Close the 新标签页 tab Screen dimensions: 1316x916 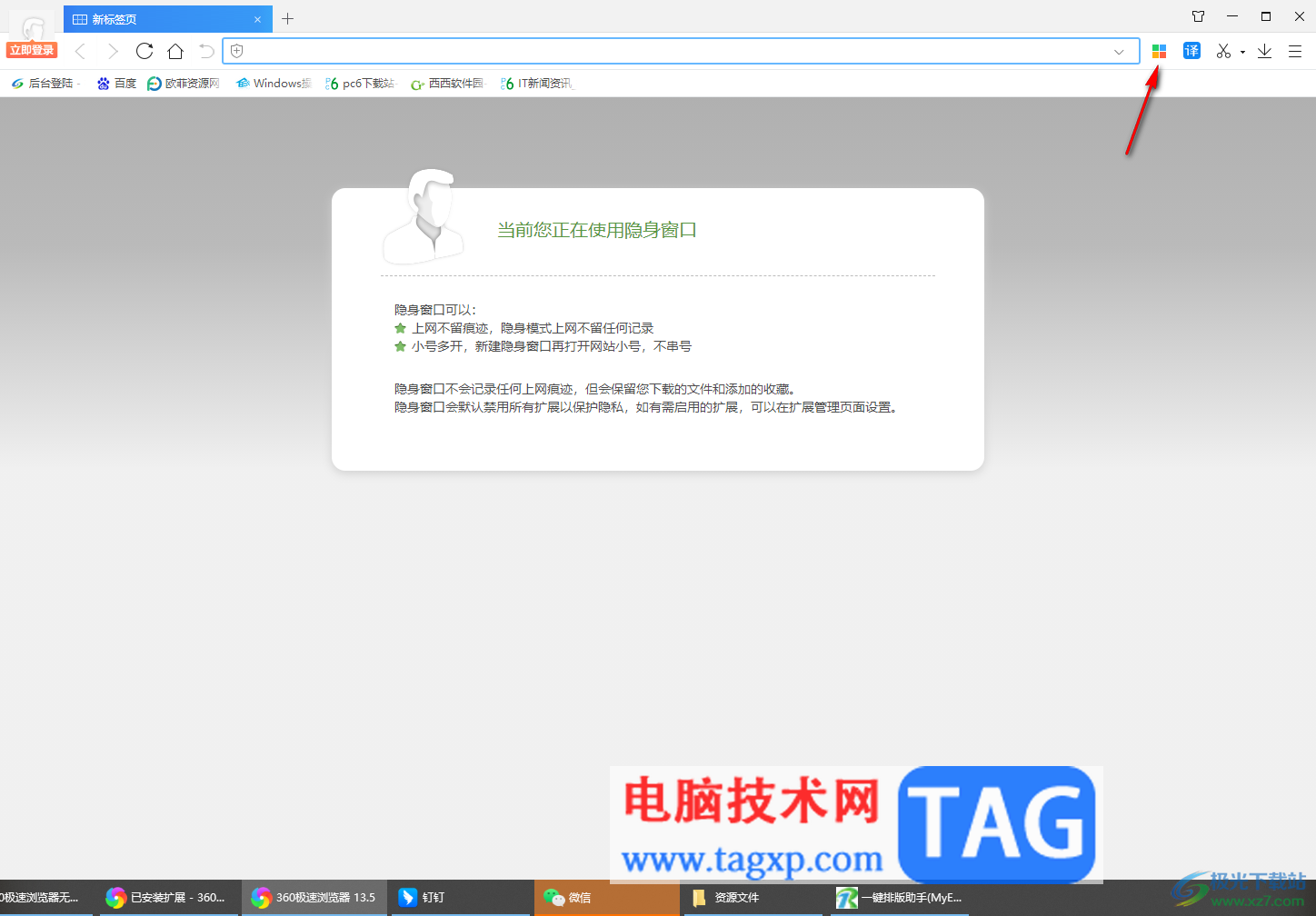click(257, 19)
